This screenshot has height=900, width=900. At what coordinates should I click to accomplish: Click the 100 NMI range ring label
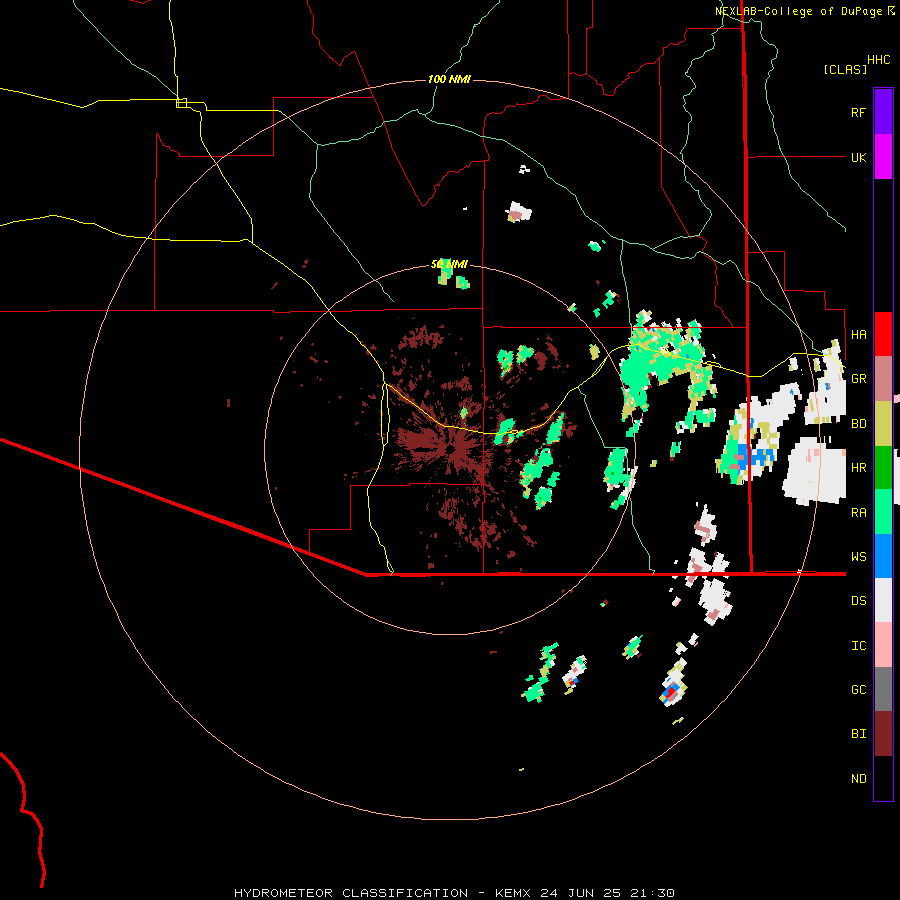pos(449,79)
